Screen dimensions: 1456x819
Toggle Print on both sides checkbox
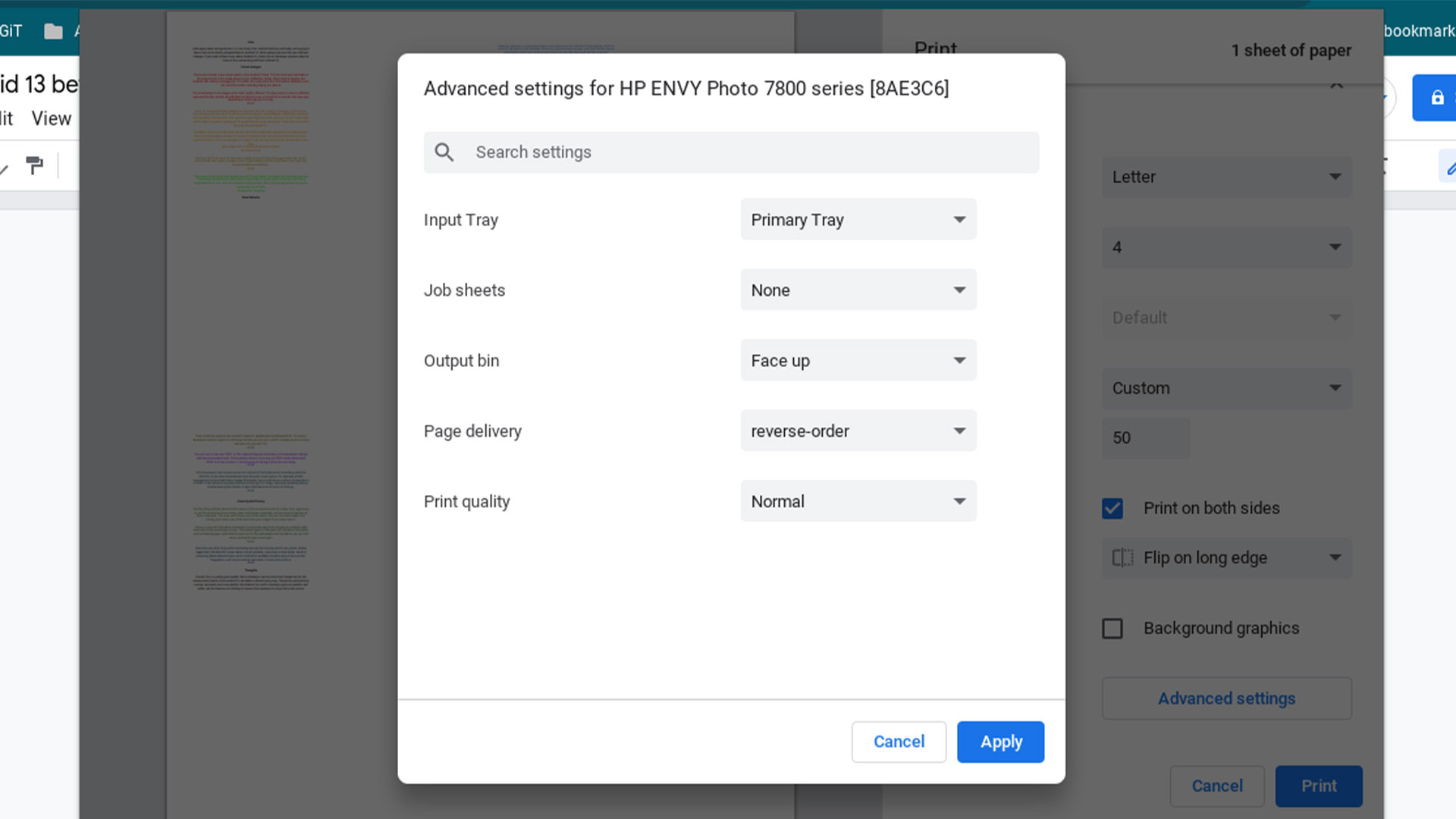click(1112, 508)
